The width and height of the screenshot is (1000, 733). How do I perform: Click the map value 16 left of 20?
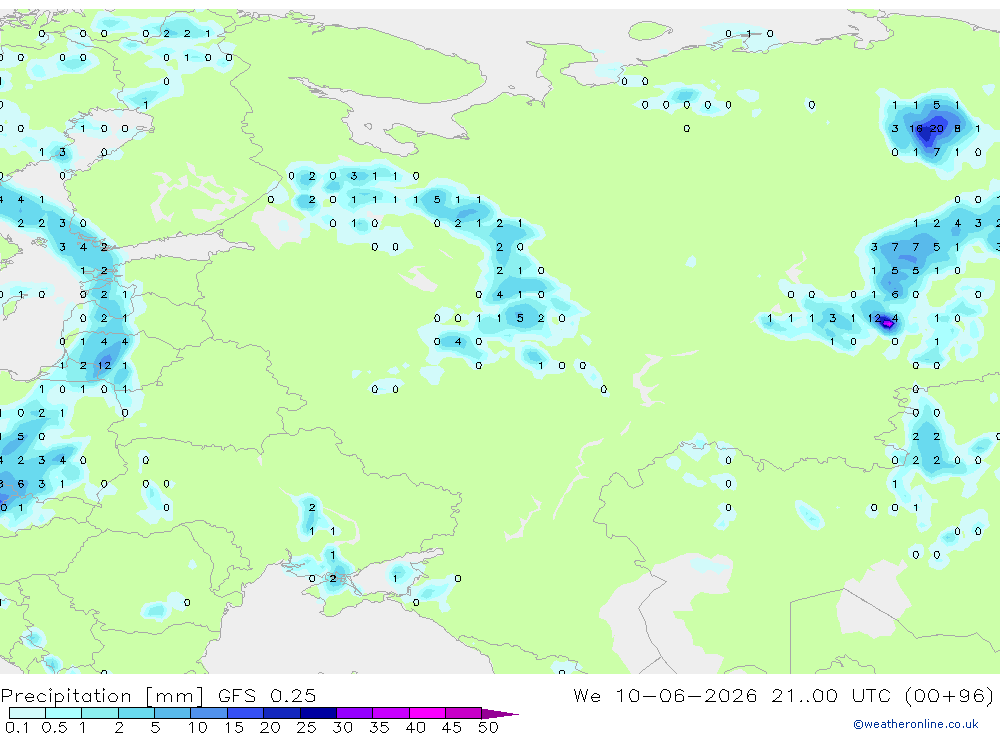(x=916, y=128)
